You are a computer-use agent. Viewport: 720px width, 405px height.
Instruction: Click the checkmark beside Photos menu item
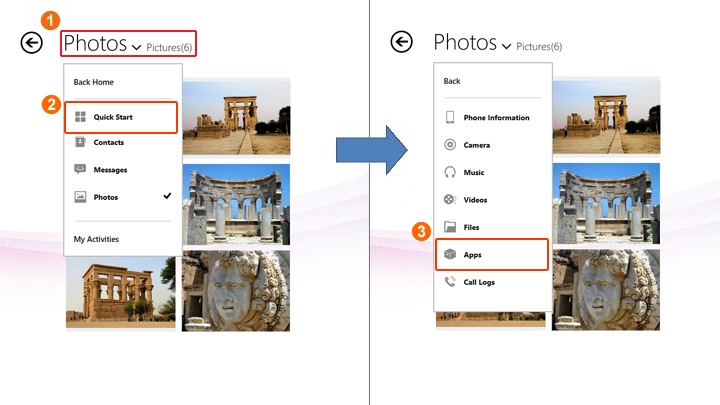tap(167, 197)
